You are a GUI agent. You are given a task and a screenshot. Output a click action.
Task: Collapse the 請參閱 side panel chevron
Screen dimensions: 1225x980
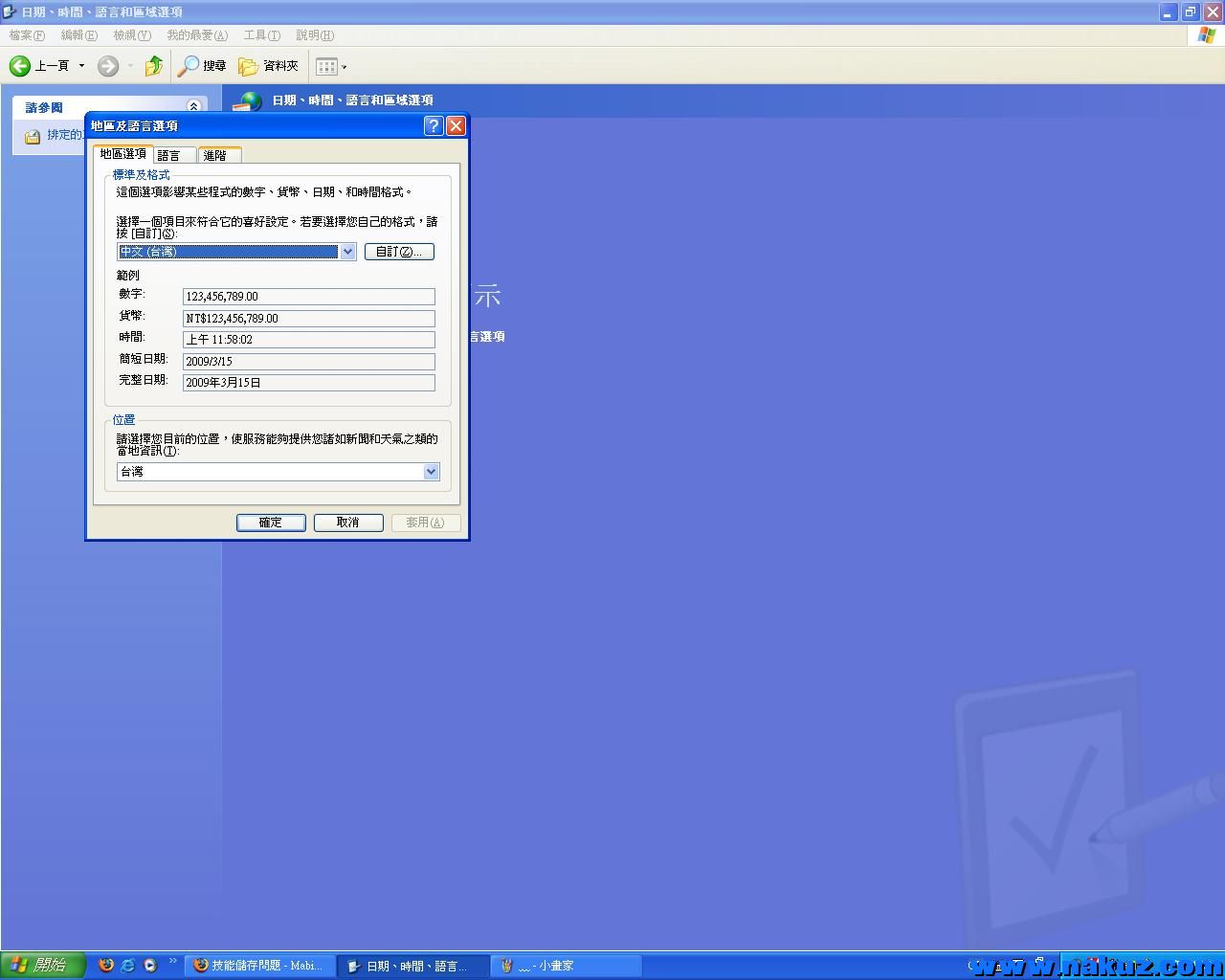[x=193, y=107]
